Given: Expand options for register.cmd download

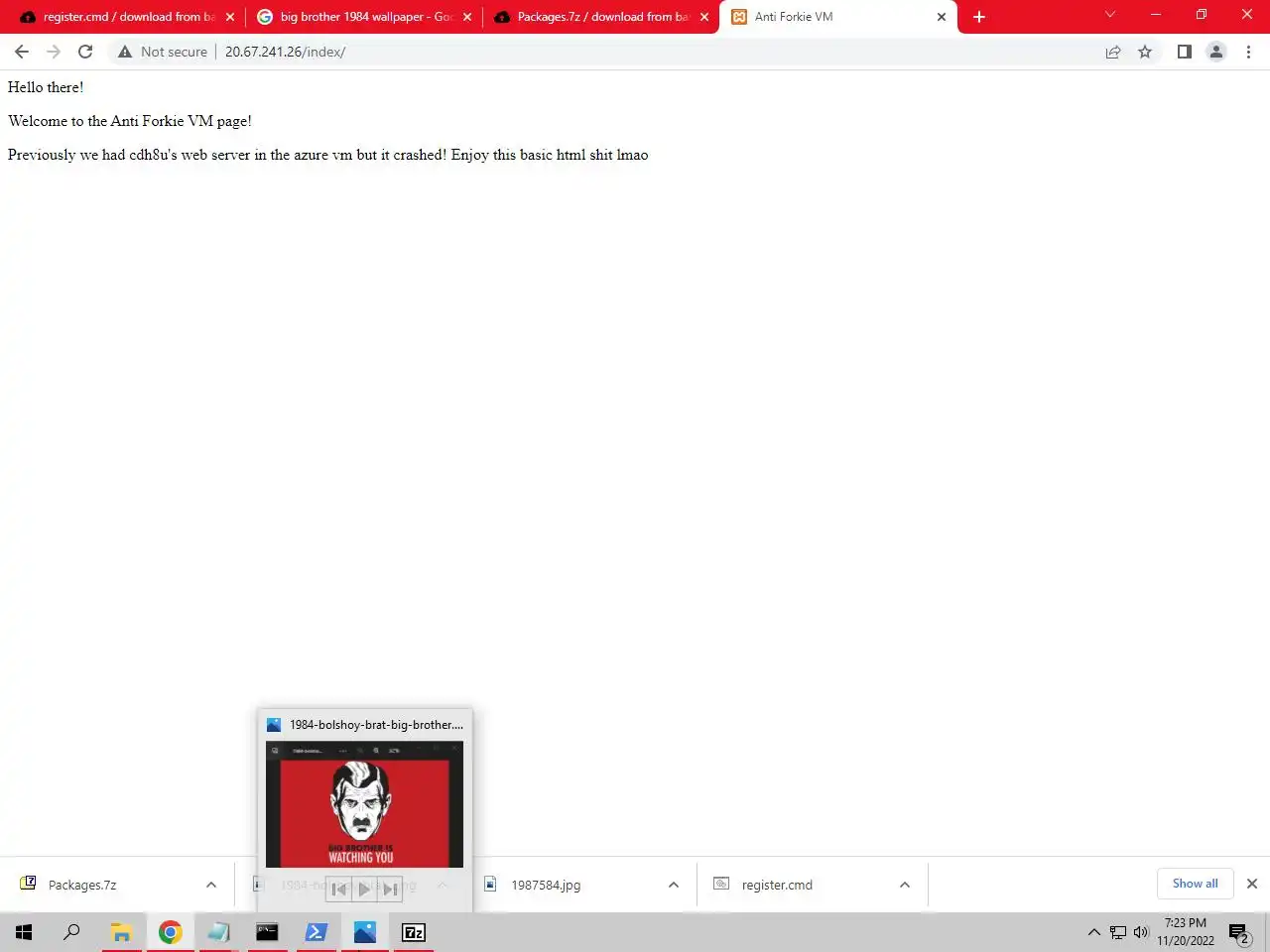Looking at the screenshot, I should point(905,885).
